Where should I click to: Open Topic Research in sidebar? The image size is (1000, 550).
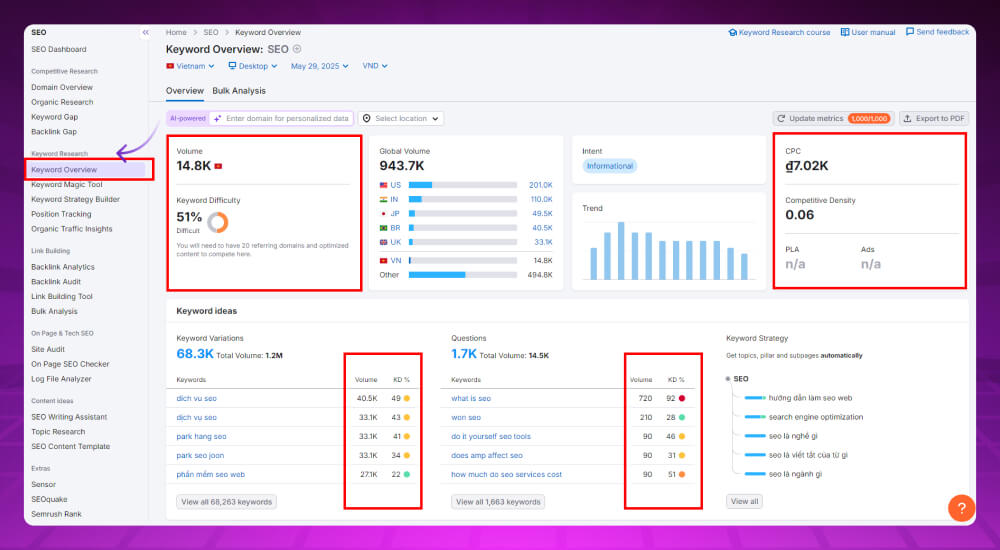coord(58,431)
